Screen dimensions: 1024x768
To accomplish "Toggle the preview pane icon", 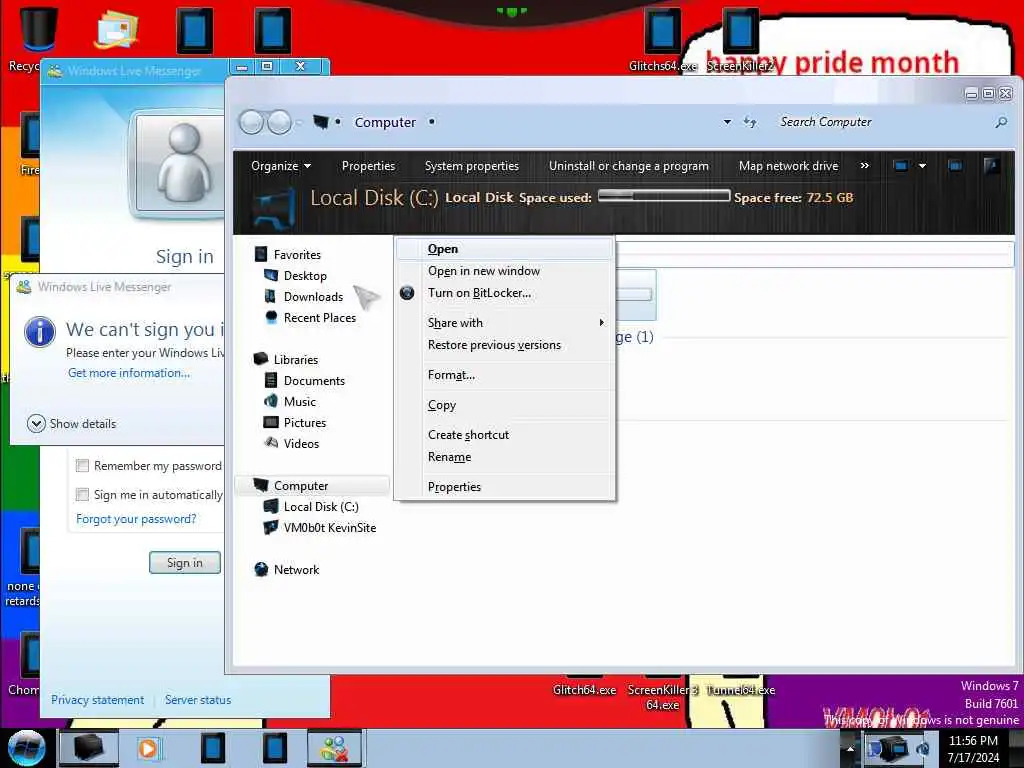I will point(955,166).
